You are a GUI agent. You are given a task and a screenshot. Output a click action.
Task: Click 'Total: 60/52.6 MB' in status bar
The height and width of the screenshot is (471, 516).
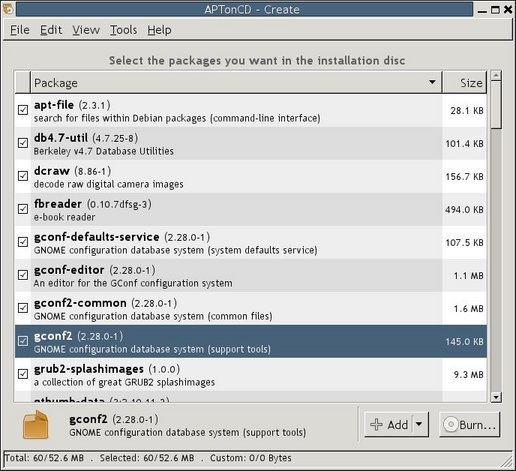coord(44,458)
